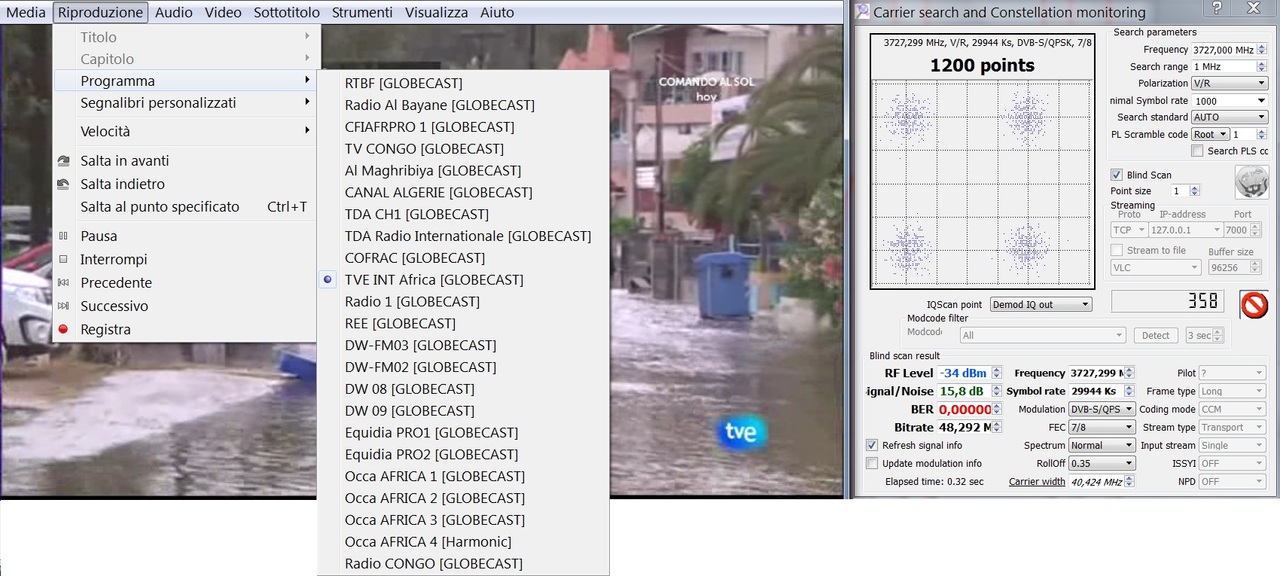Click the help question mark in the Carrier search title bar
Viewport: 1280px width, 576px height.
1217,9
